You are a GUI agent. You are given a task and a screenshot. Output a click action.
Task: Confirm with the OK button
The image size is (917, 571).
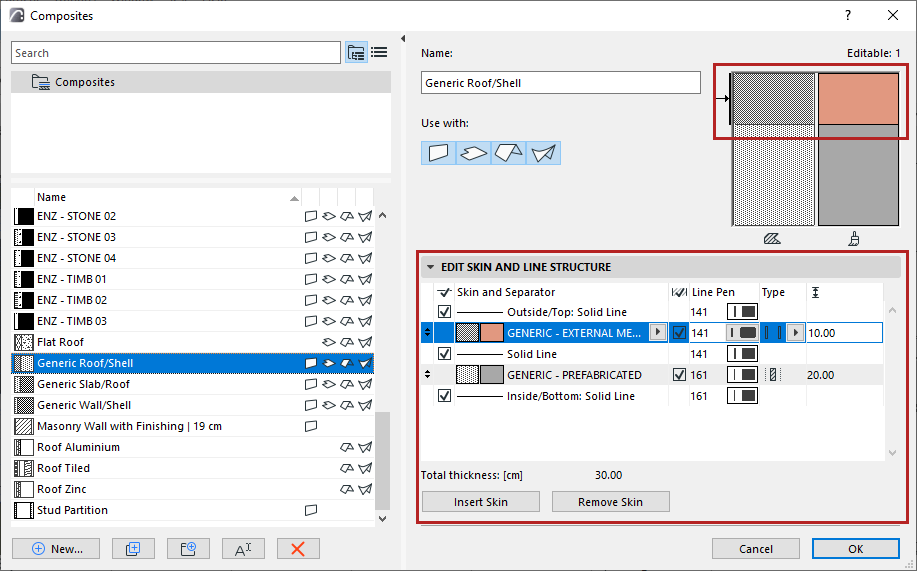coord(856,549)
